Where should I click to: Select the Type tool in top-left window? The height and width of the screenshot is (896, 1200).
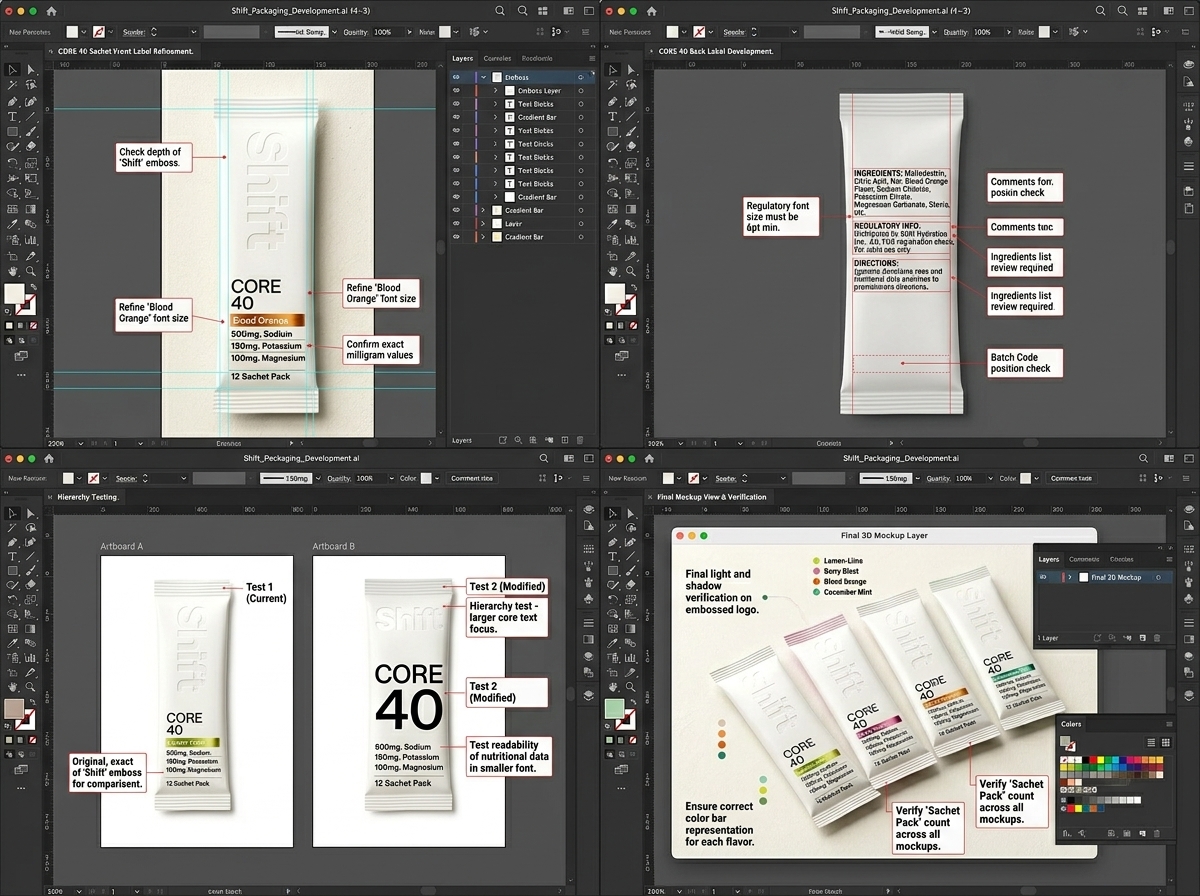(12, 117)
